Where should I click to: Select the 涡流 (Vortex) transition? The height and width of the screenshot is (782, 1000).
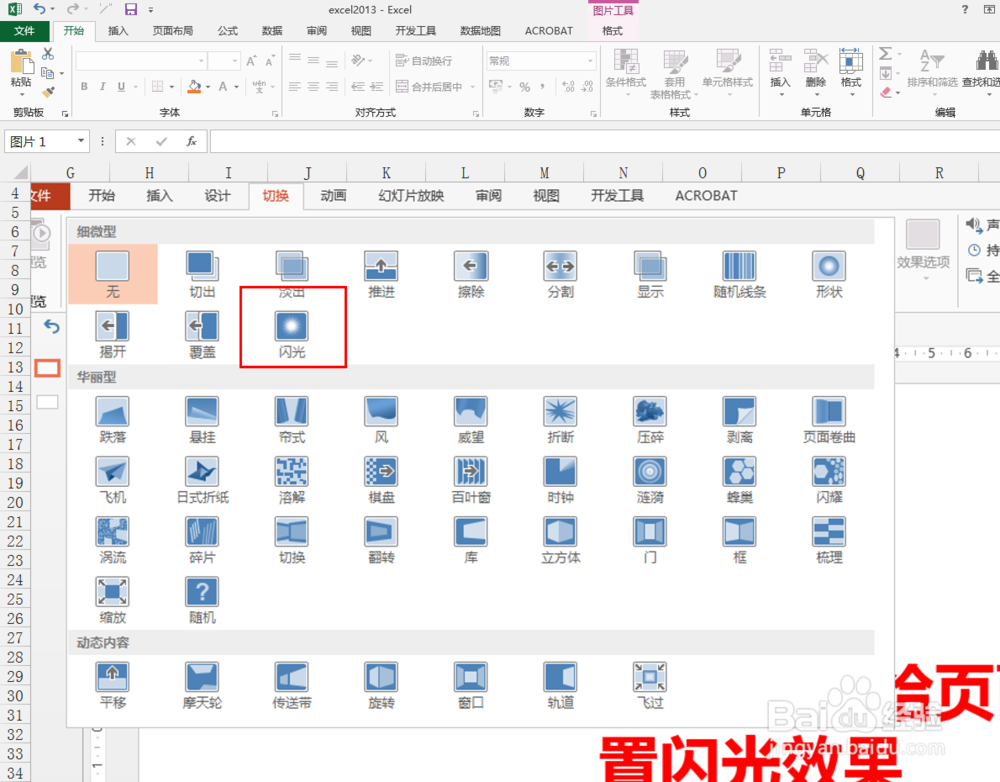pyautogui.click(x=112, y=540)
